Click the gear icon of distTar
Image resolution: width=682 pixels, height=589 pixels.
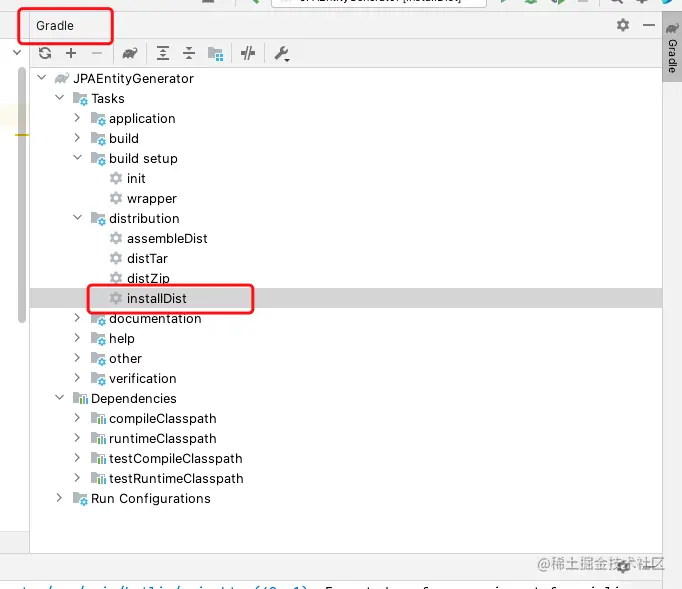point(116,258)
